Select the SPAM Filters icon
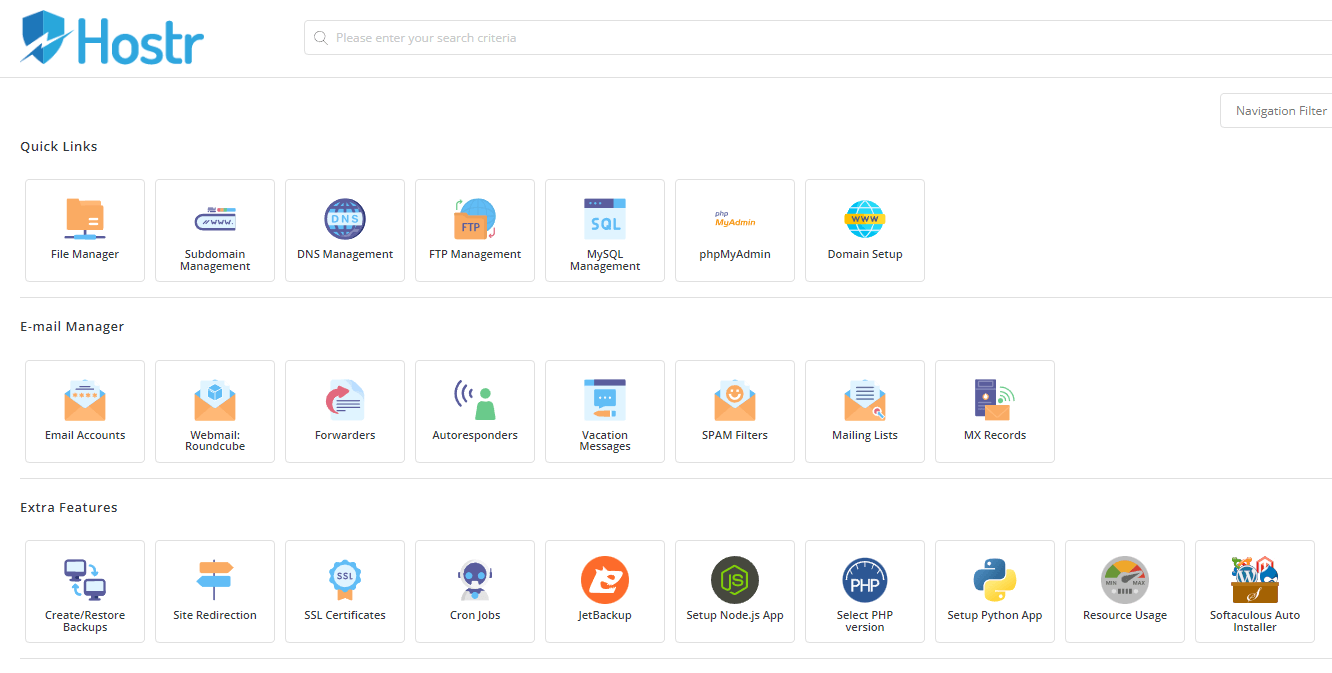1332x673 pixels. tap(735, 400)
